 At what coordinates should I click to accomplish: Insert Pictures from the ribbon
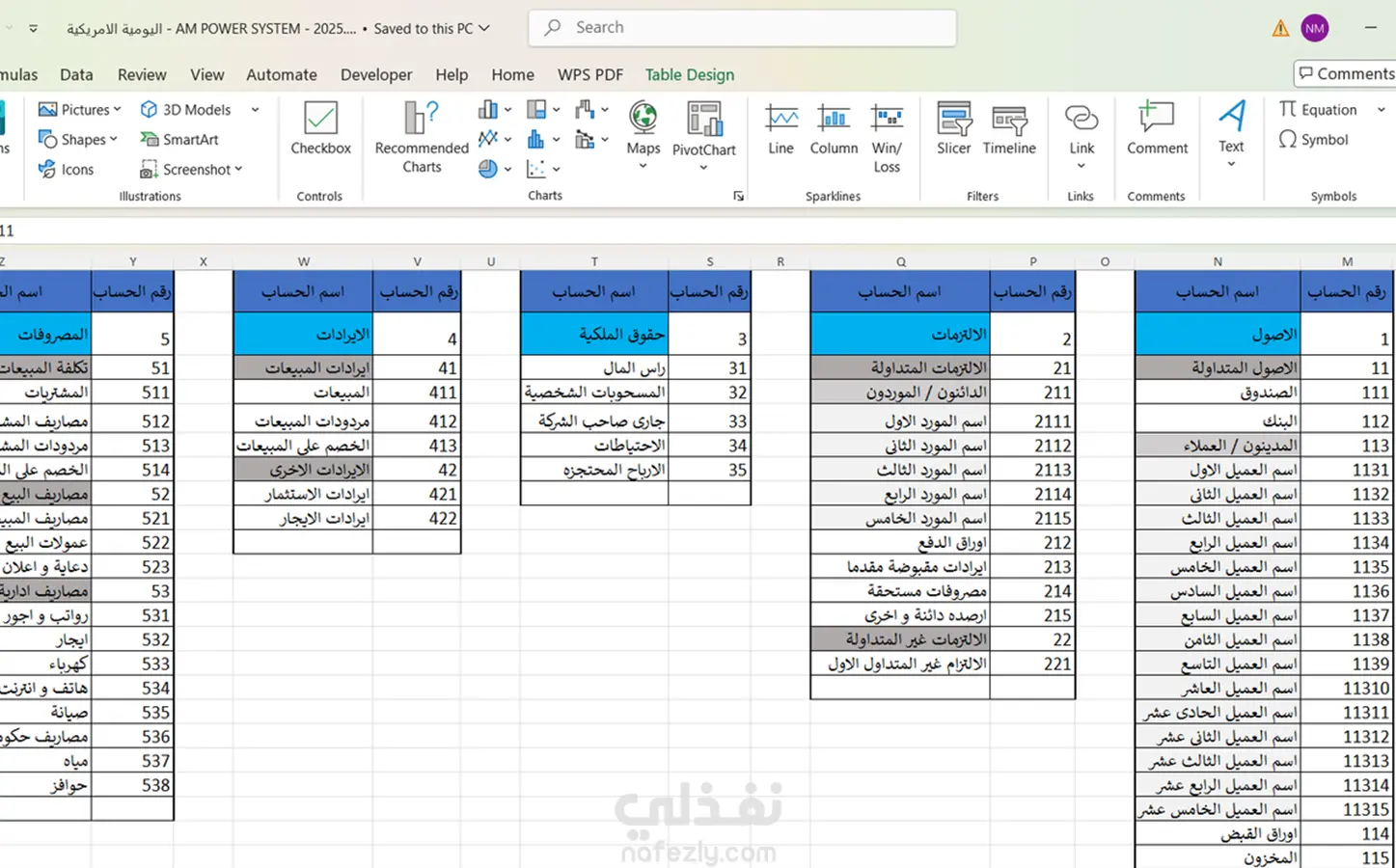[x=79, y=110]
